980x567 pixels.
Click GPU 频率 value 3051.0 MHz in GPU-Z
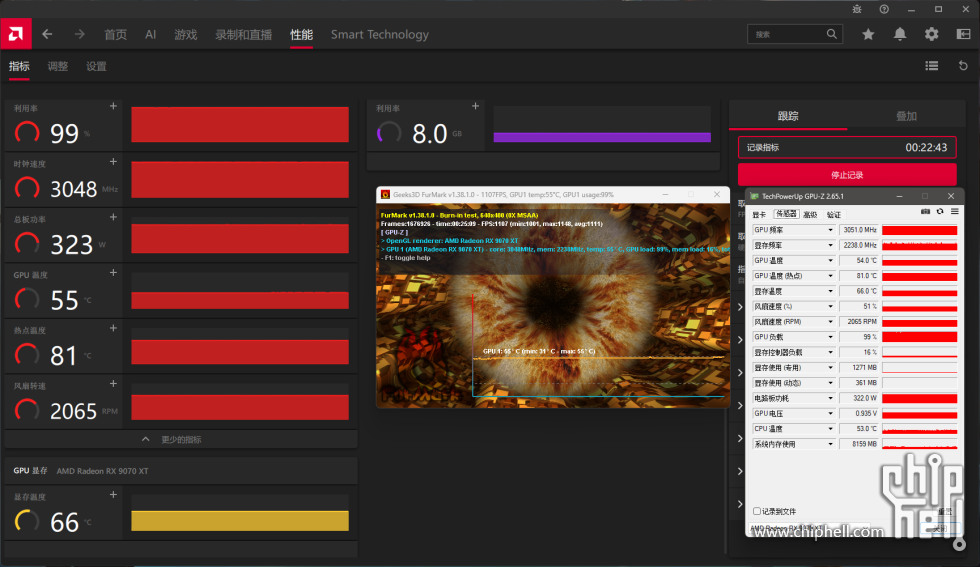click(859, 230)
